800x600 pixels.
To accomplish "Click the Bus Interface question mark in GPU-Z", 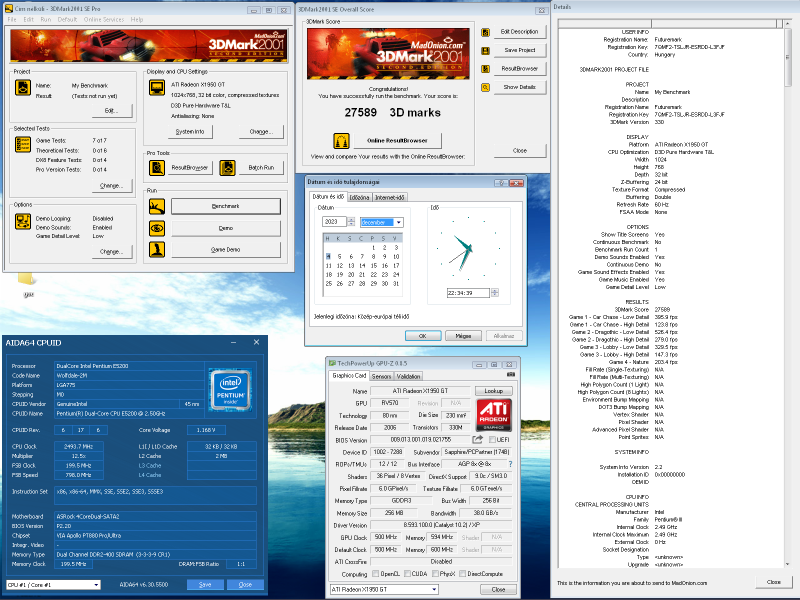I will click(x=510, y=464).
